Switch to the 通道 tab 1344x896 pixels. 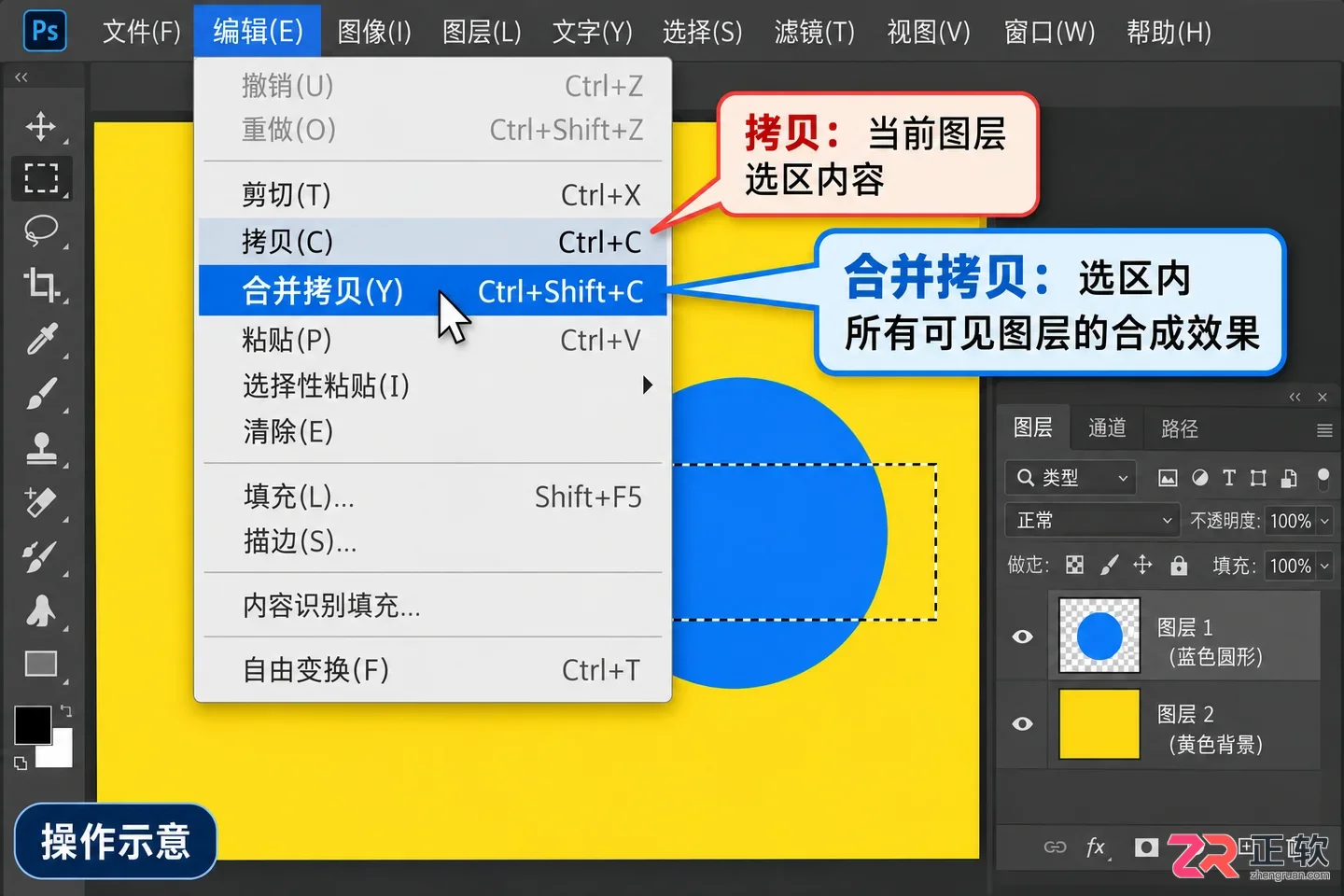(x=1107, y=428)
